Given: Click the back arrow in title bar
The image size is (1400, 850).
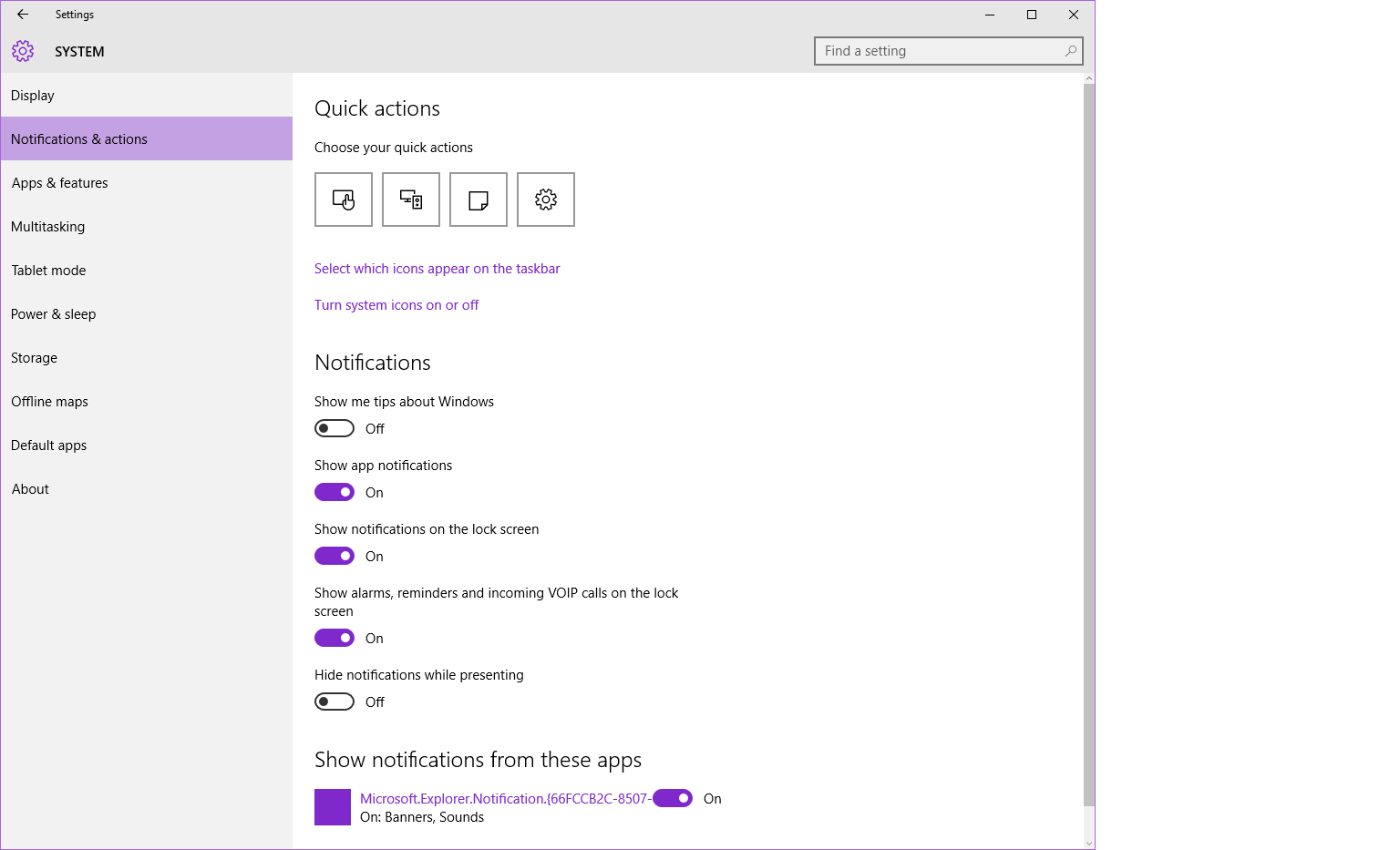Looking at the screenshot, I should point(23,15).
